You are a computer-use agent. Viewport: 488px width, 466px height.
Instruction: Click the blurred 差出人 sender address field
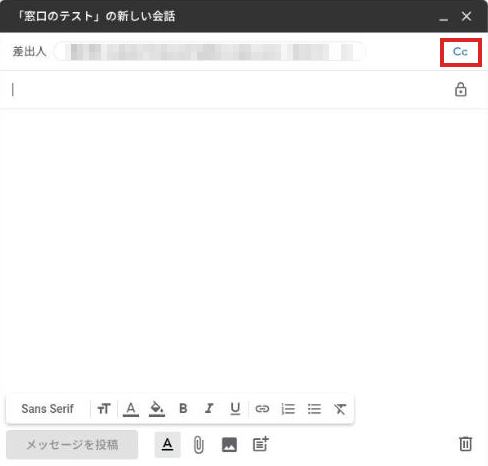209,52
